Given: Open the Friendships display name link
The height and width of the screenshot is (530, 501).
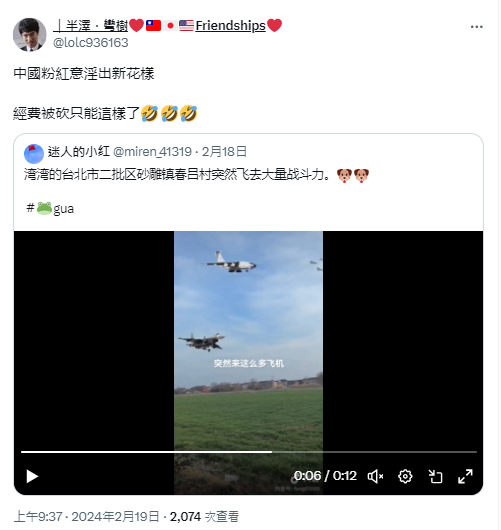Looking at the screenshot, I should 168,26.
